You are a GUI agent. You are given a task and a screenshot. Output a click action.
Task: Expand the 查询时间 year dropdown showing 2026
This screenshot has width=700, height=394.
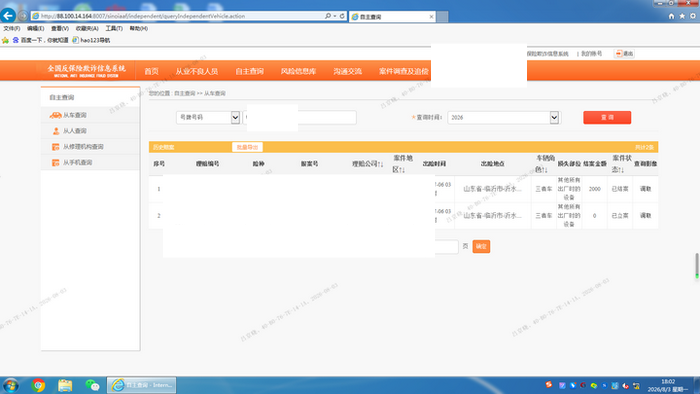pos(554,117)
